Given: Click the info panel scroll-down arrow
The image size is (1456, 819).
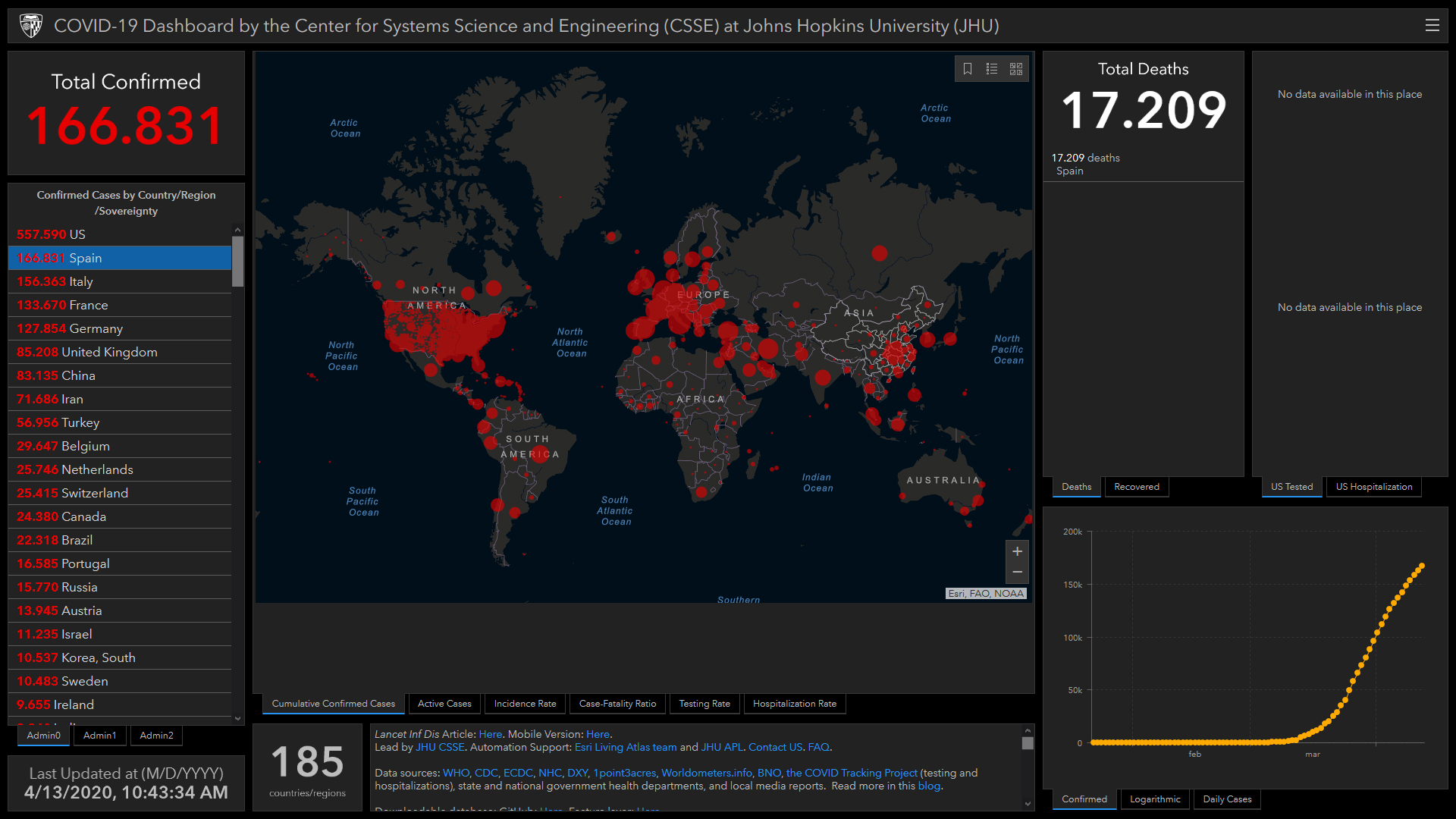Looking at the screenshot, I should pyautogui.click(x=1028, y=804).
